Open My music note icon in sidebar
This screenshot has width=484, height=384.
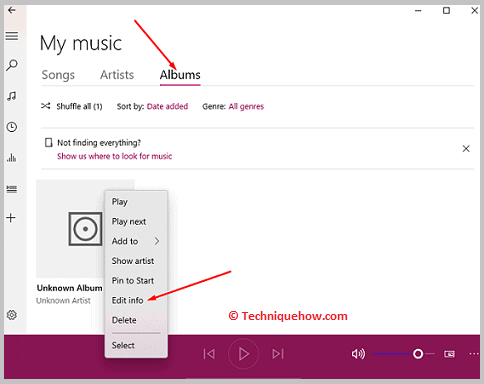pos(12,96)
